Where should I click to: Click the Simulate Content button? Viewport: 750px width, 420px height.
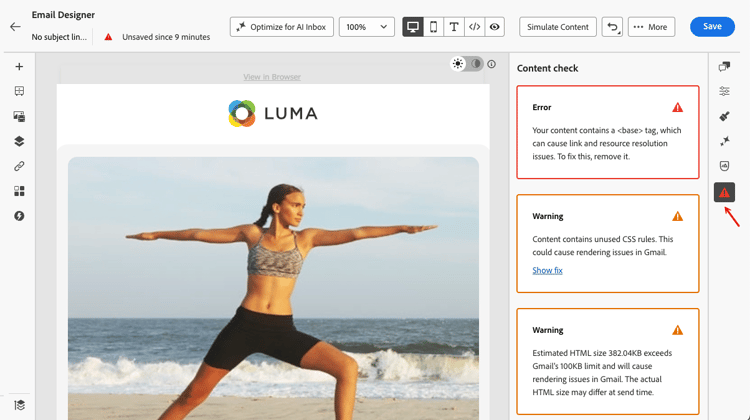point(558,27)
